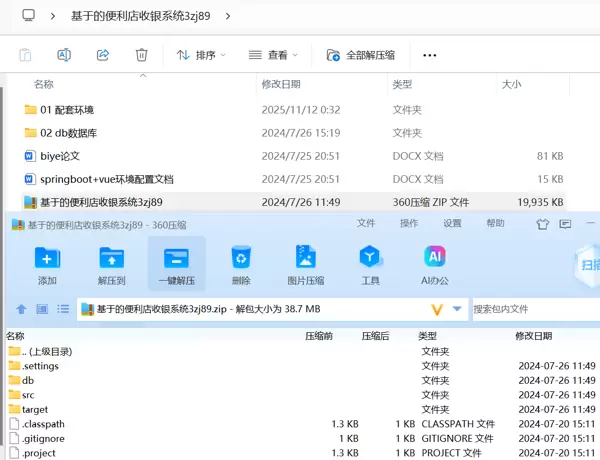Expand the 查看 view dropdown

click(275, 55)
